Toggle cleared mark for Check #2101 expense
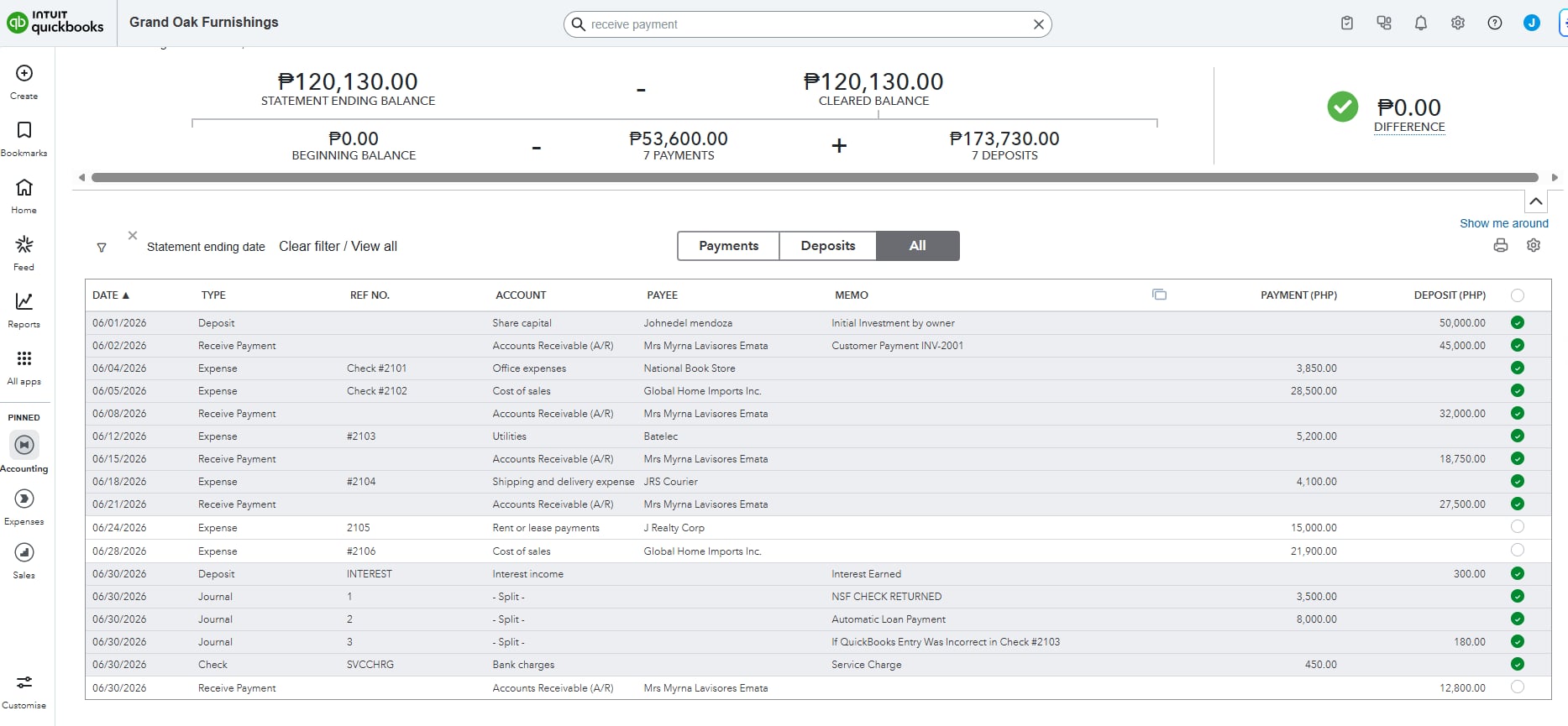This screenshot has height=726, width=1568. pos(1517,368)
